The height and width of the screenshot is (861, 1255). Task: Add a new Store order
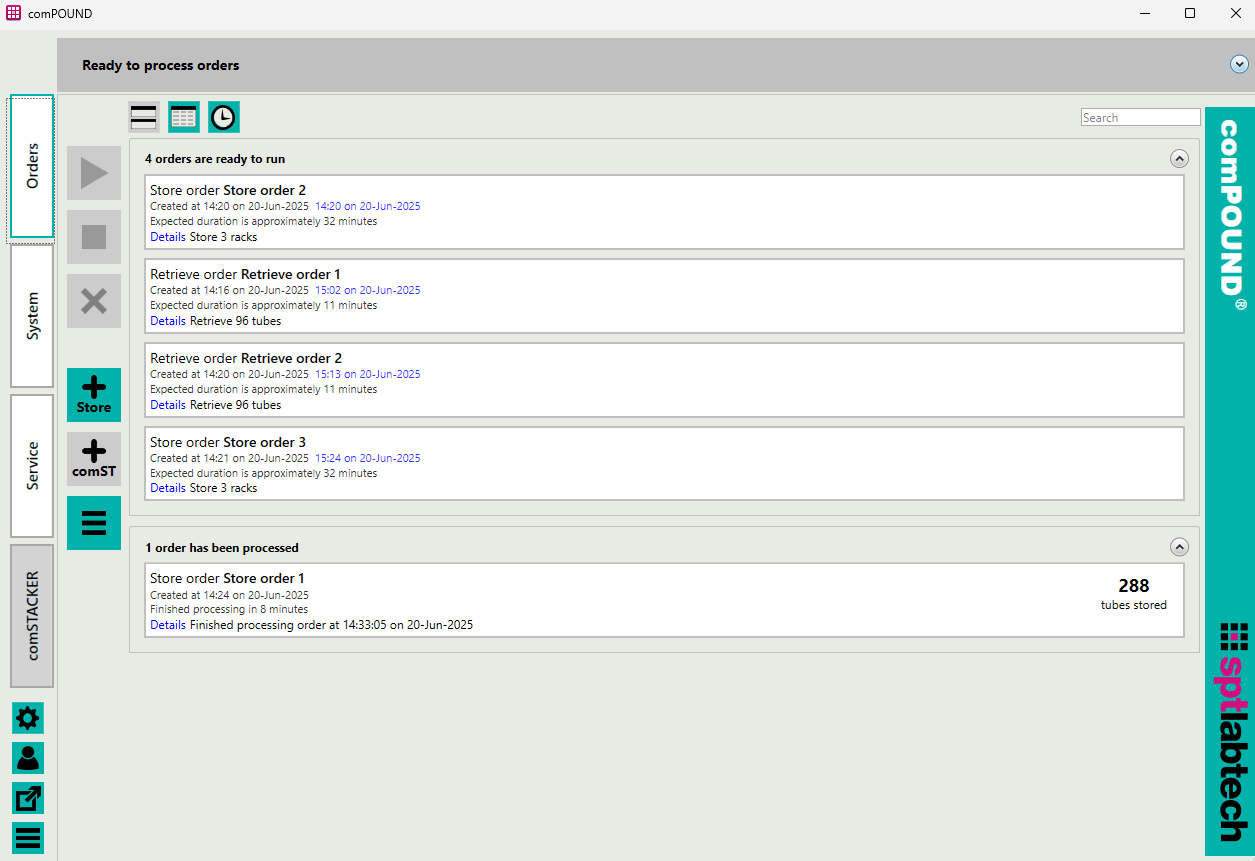coord(94,395)
